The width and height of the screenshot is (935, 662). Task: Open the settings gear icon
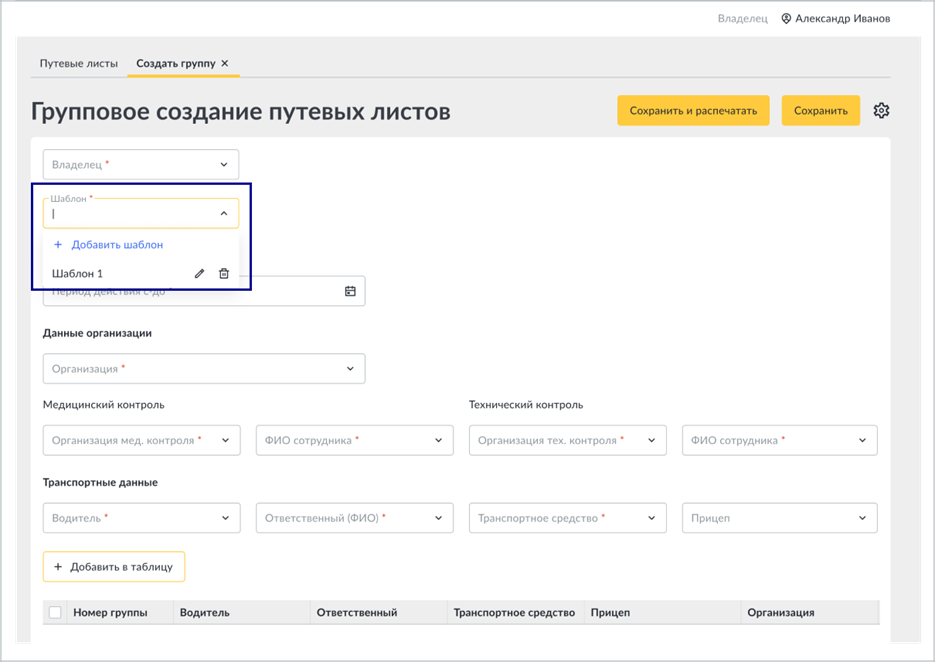coord(881,110)
